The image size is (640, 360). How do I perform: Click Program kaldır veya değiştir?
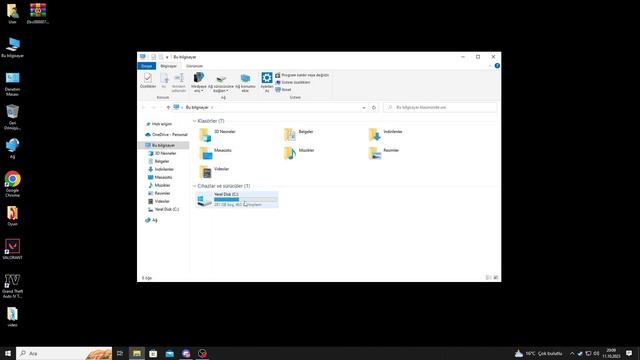[x=302, y=75]
